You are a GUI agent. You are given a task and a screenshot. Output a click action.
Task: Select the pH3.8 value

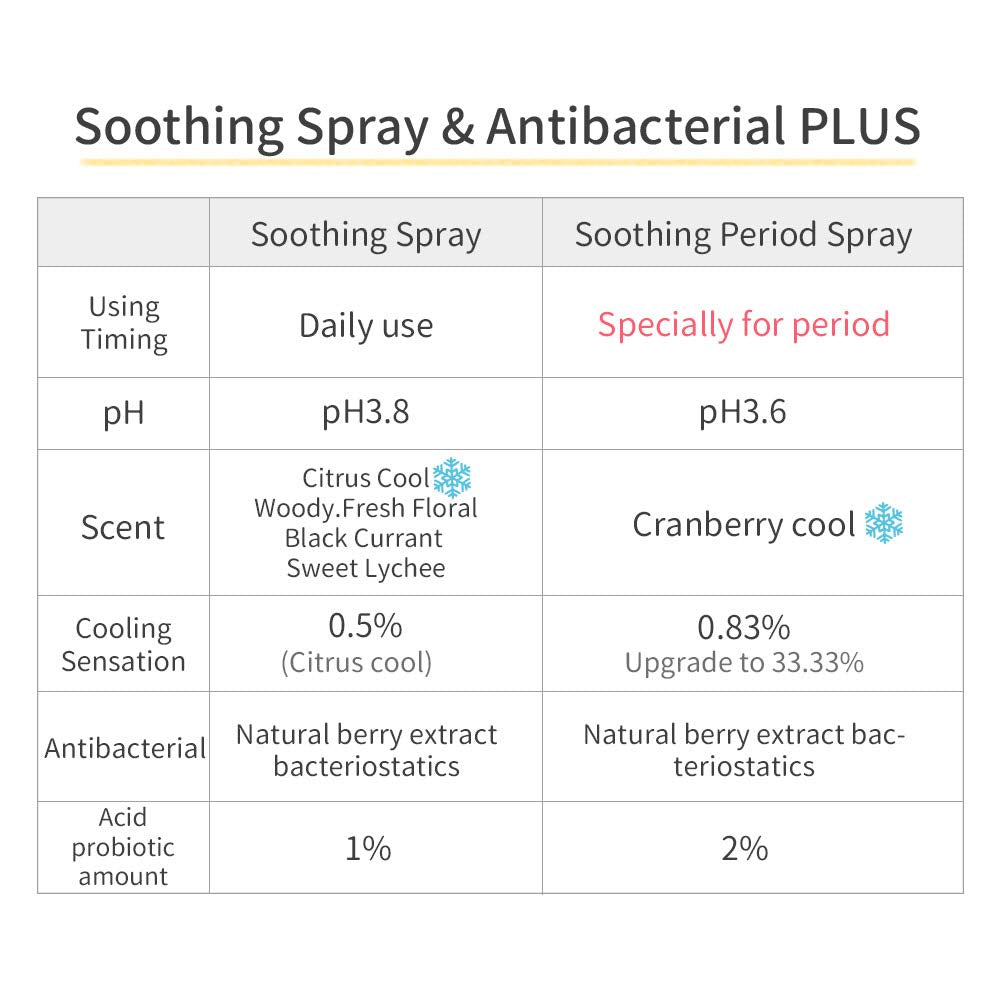pos(366,413)
